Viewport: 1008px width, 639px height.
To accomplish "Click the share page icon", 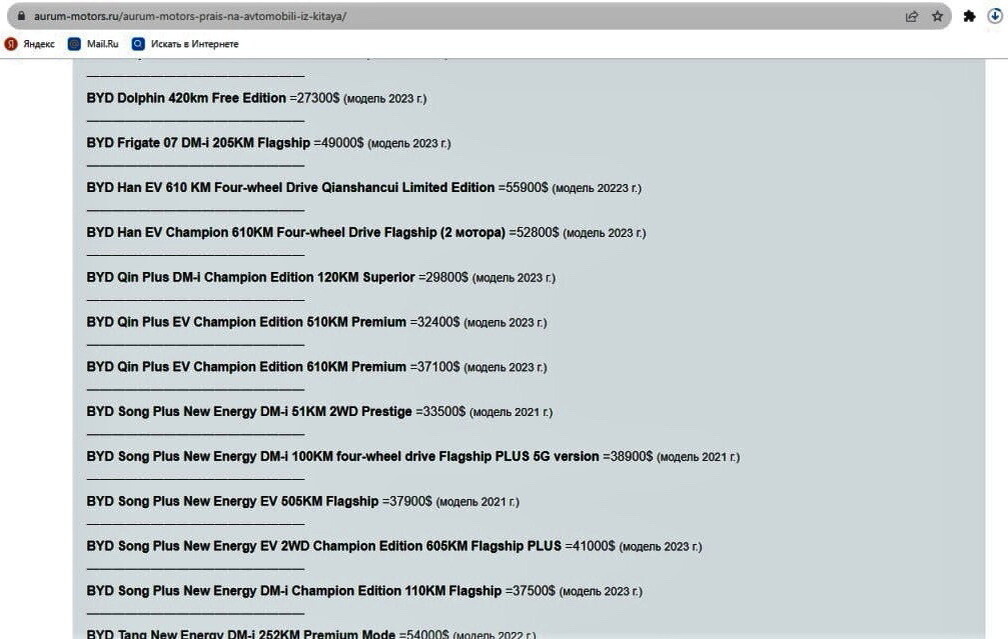I will (x=912, y=16).
